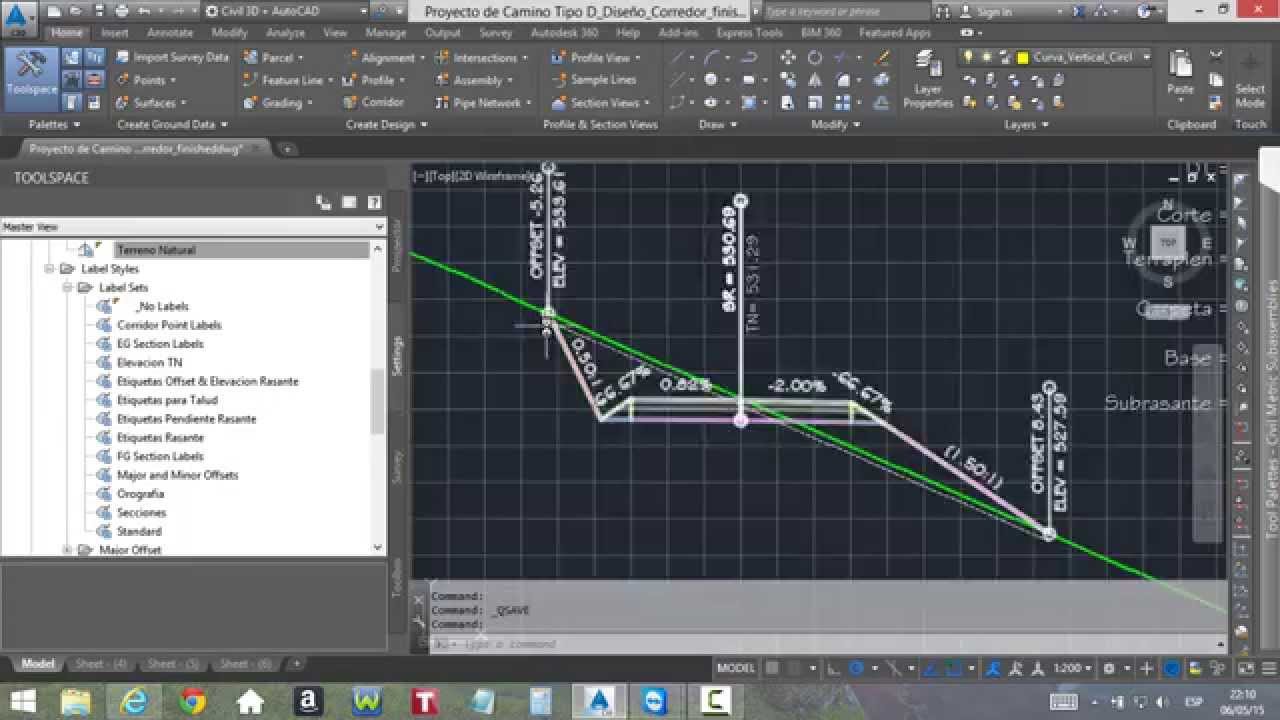This screenshot has height=720, width=1280.
Task: Click the Windows Start button
Action: click(22, 701)
